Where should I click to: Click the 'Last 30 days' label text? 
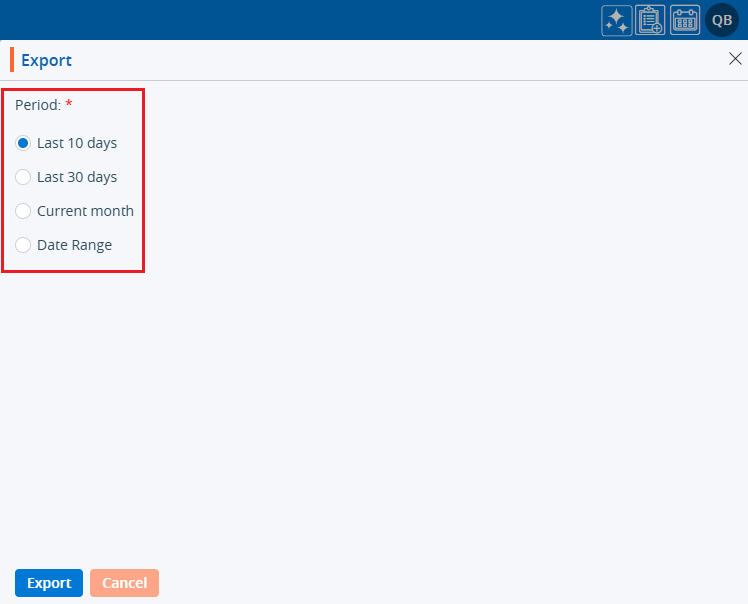pos(77,177)
